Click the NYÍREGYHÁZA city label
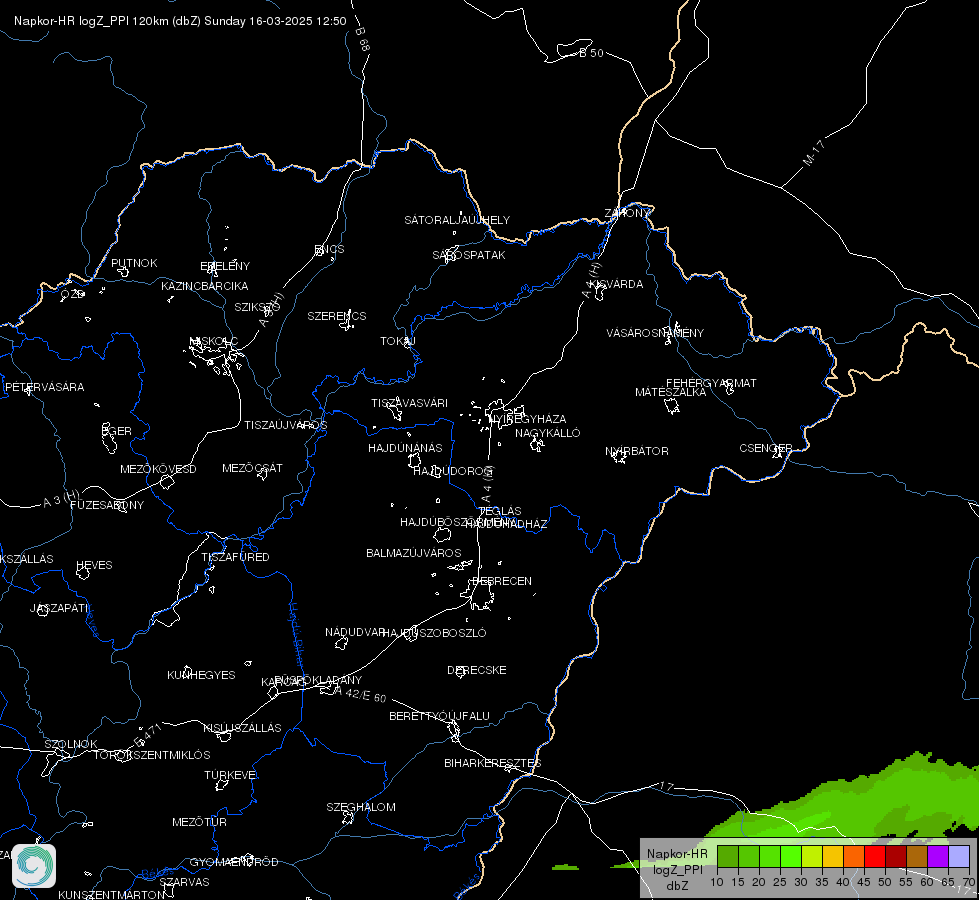 pyautogui.click(x=527, y=418)
